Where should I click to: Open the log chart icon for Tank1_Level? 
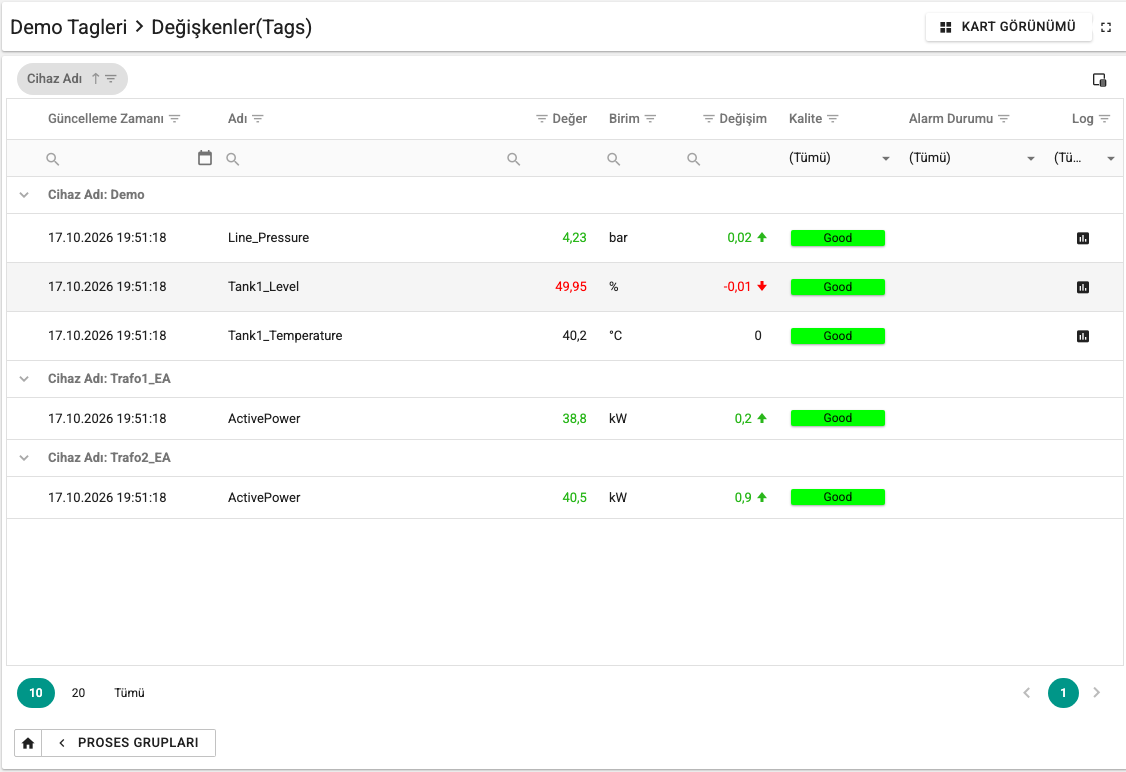click(1083, 287)
